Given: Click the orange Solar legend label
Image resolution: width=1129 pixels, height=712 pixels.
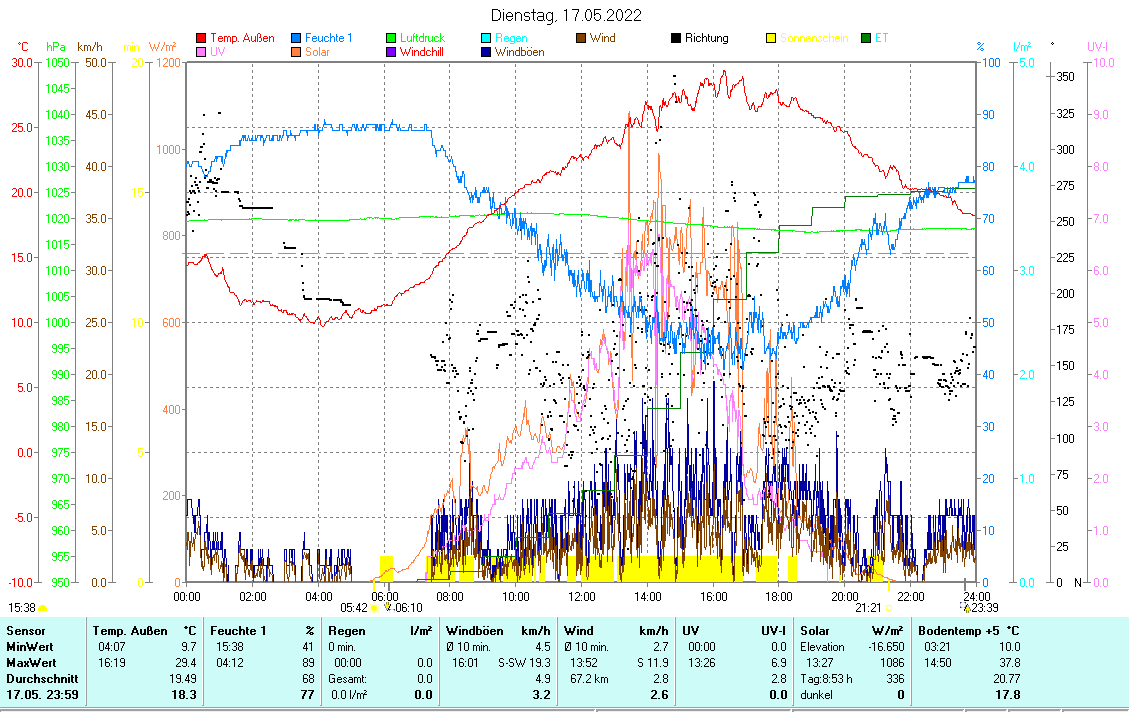Looking at the screenshot, I should [x=318, y=52].
